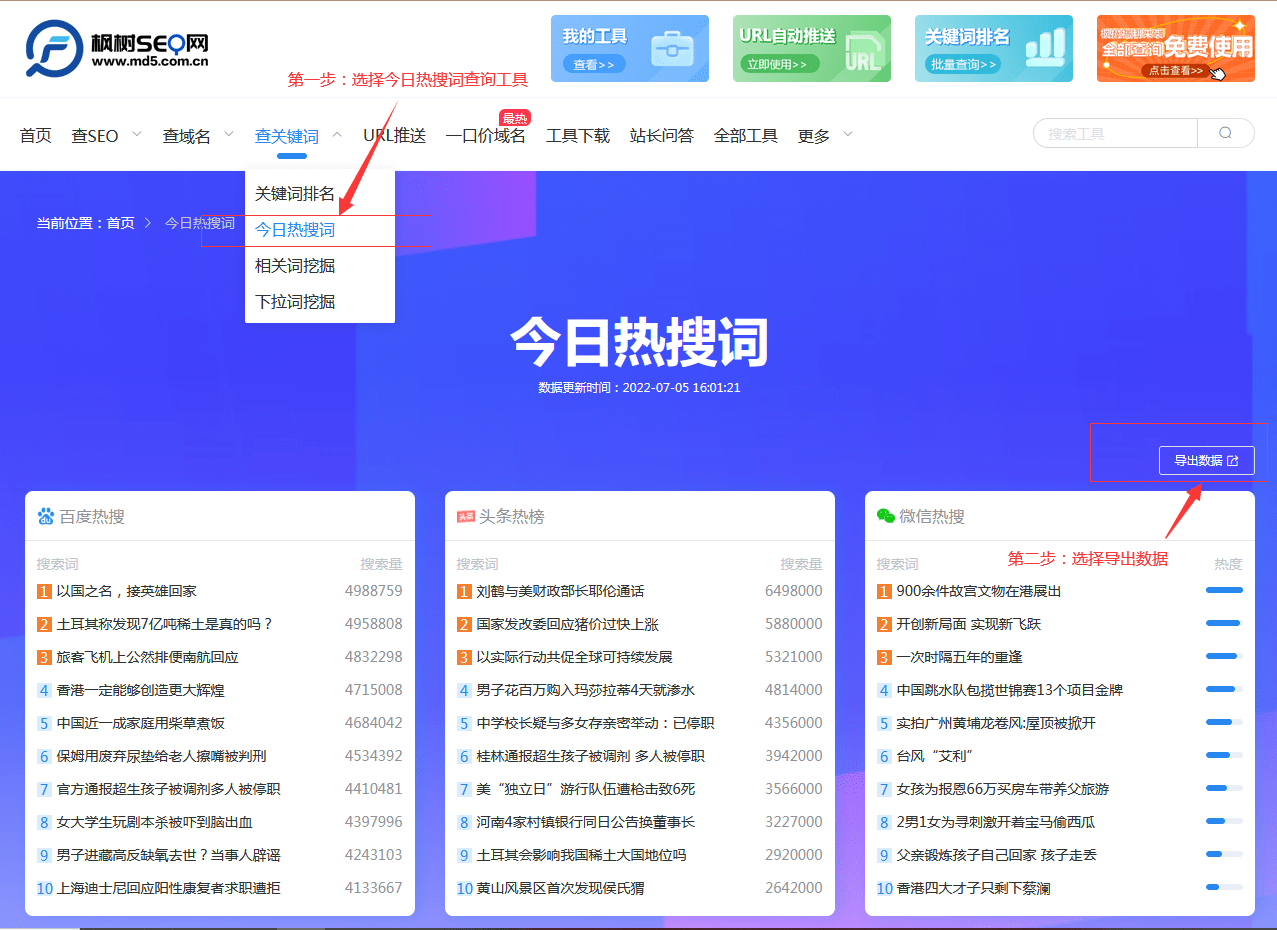Choose 今日热搜词 in the dropdown menu
Image resolution: width=1277 pixels, height=930 pixels.
295,230
